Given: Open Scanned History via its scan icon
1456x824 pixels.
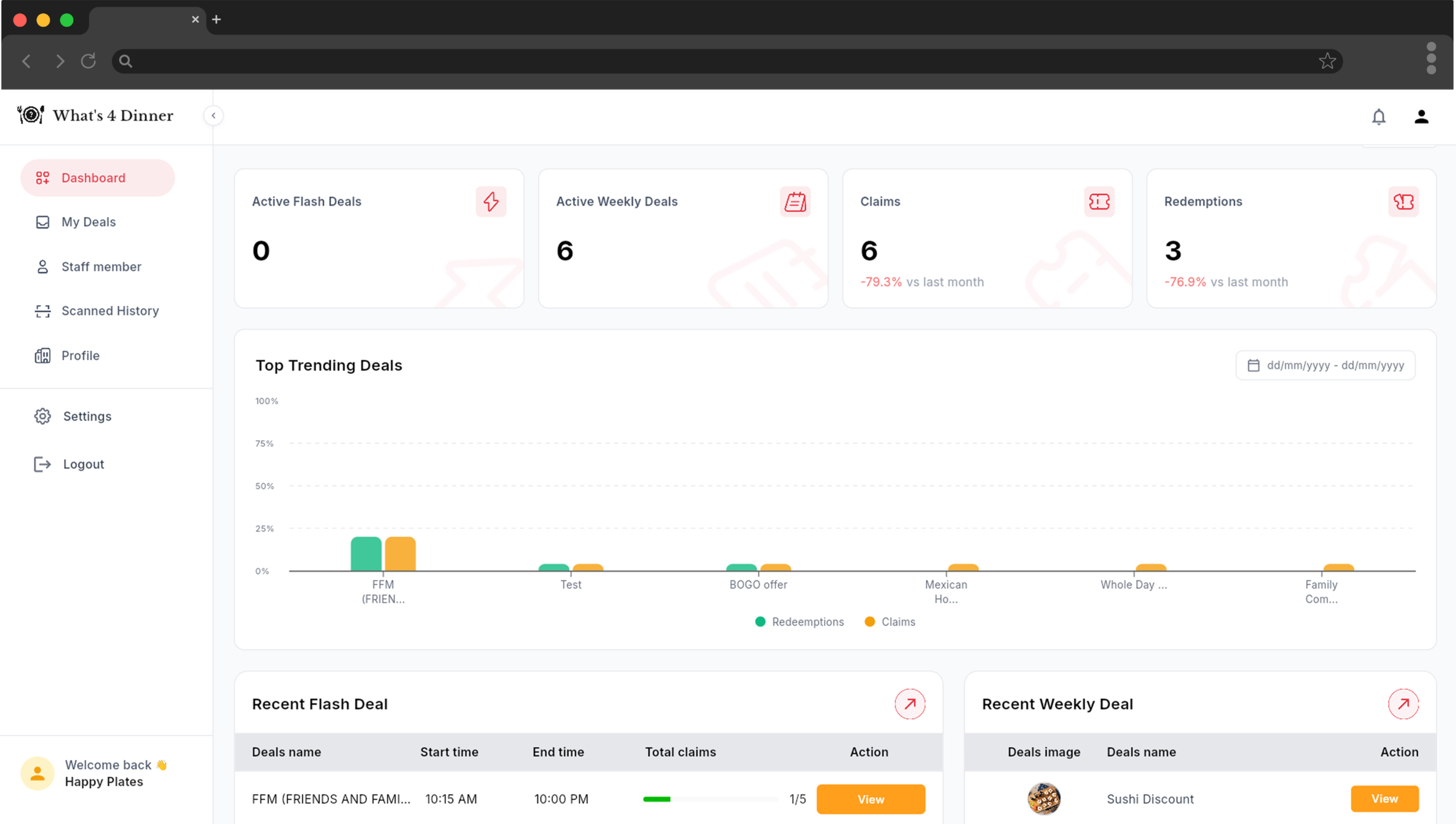Looking at the screenshot, I should click(x=43, y=311).
